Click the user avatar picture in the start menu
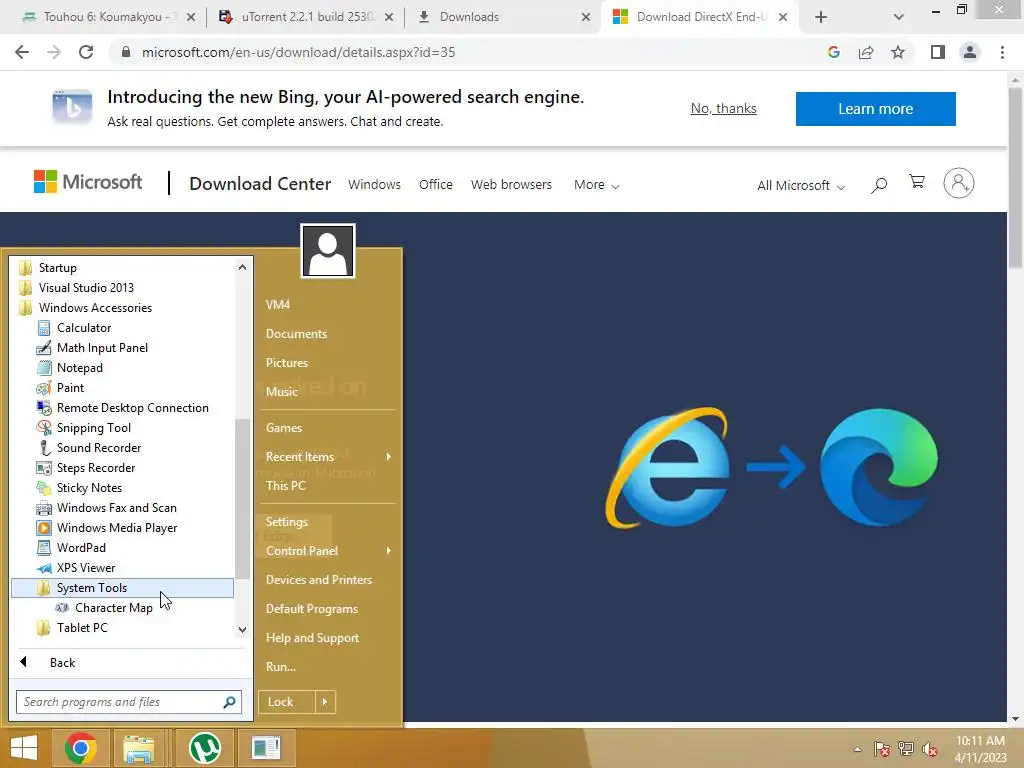This screenshot has width=1024, height=768. point(328,251)
